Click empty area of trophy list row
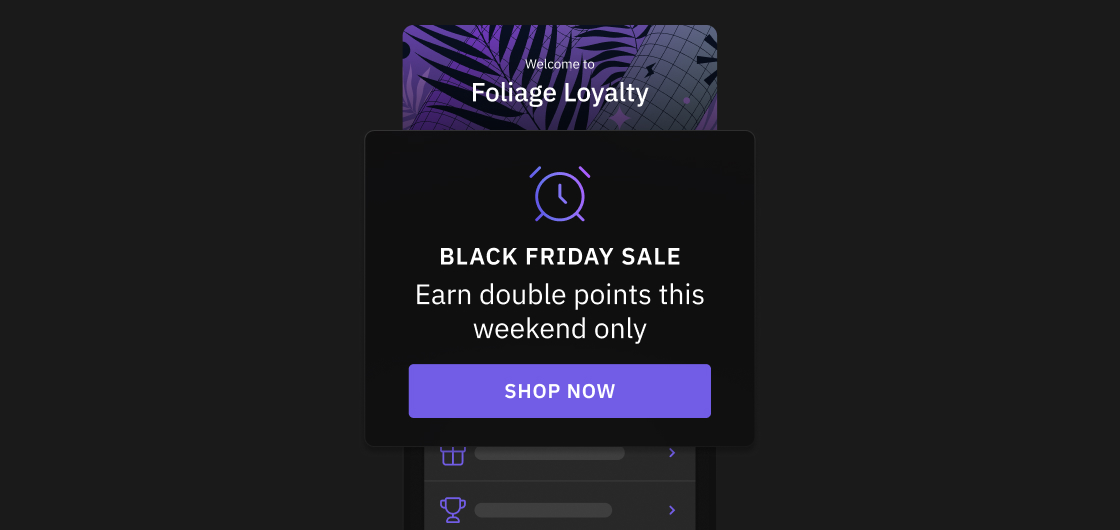The width and height of the screenshot is (1120, 530). point(639,510)
